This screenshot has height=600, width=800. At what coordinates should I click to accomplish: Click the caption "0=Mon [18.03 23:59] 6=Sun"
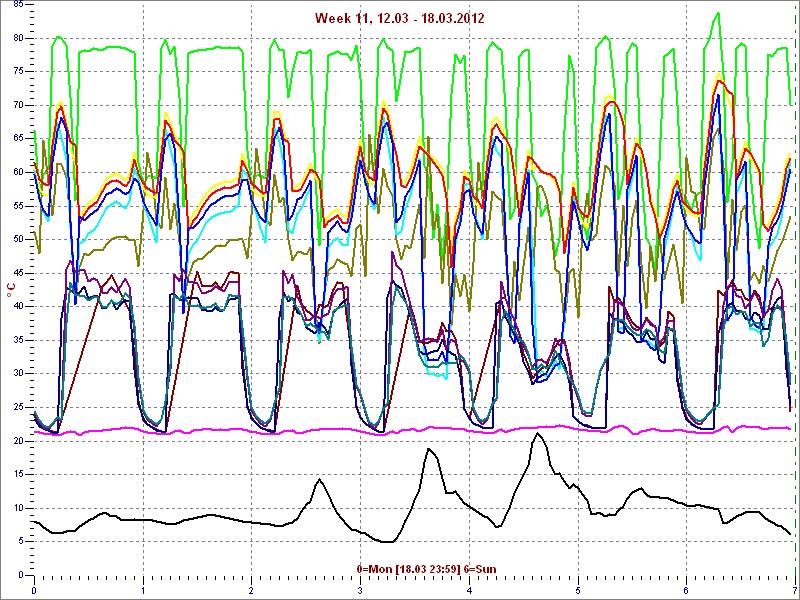pyautogui.click(x=426, y=569)
